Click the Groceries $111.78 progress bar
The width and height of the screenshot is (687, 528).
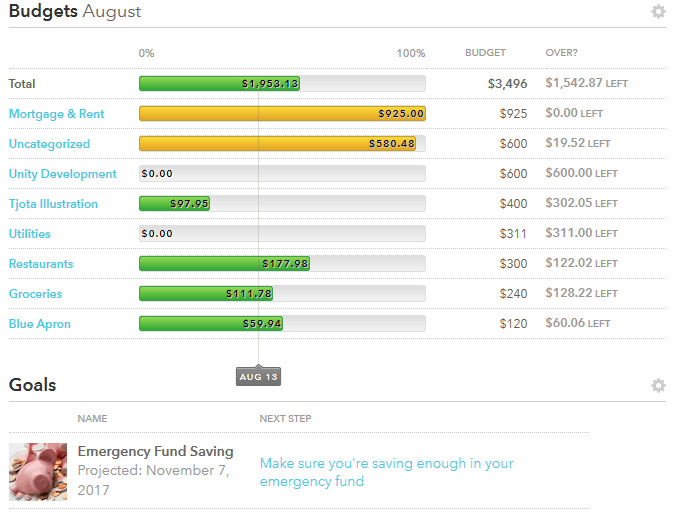[x=205, y=294]
